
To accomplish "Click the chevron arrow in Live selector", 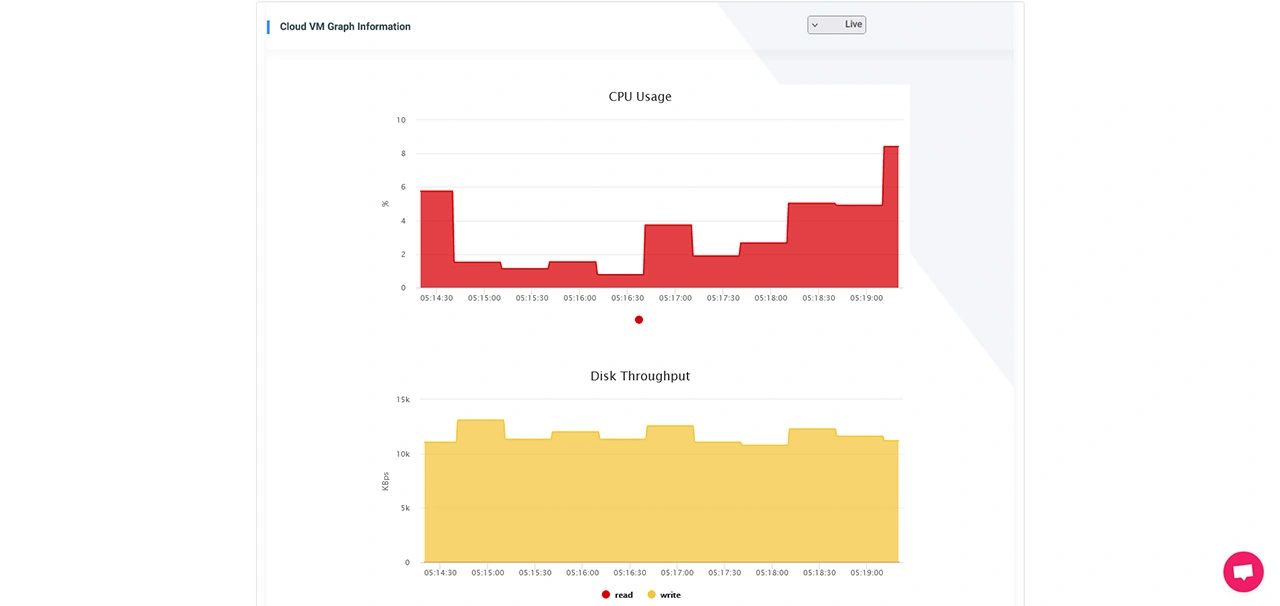I will [x=815, y=25].
